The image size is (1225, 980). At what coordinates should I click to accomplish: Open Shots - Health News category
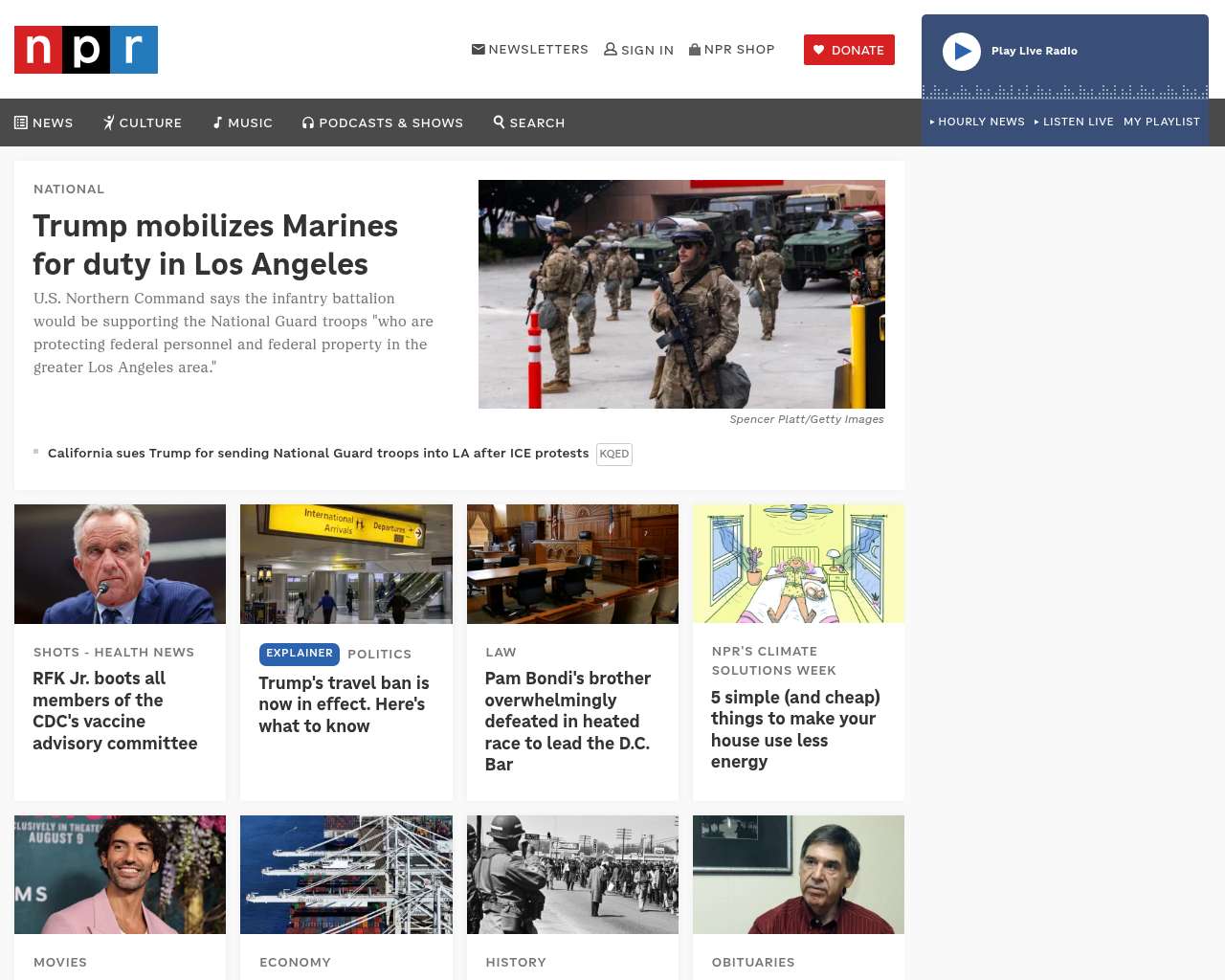pos(114,652)
